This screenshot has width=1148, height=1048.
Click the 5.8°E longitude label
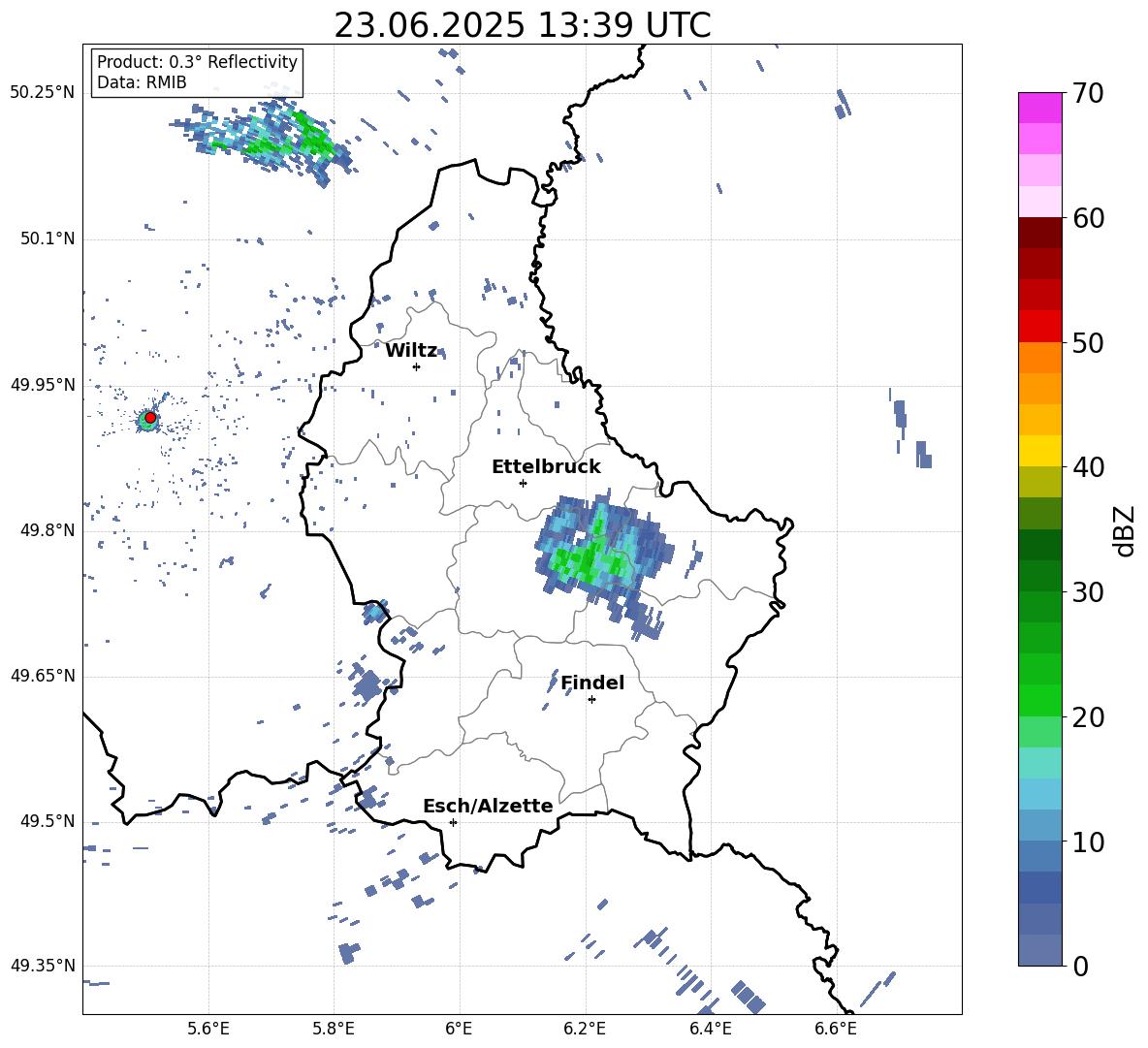click(334, 1029)
